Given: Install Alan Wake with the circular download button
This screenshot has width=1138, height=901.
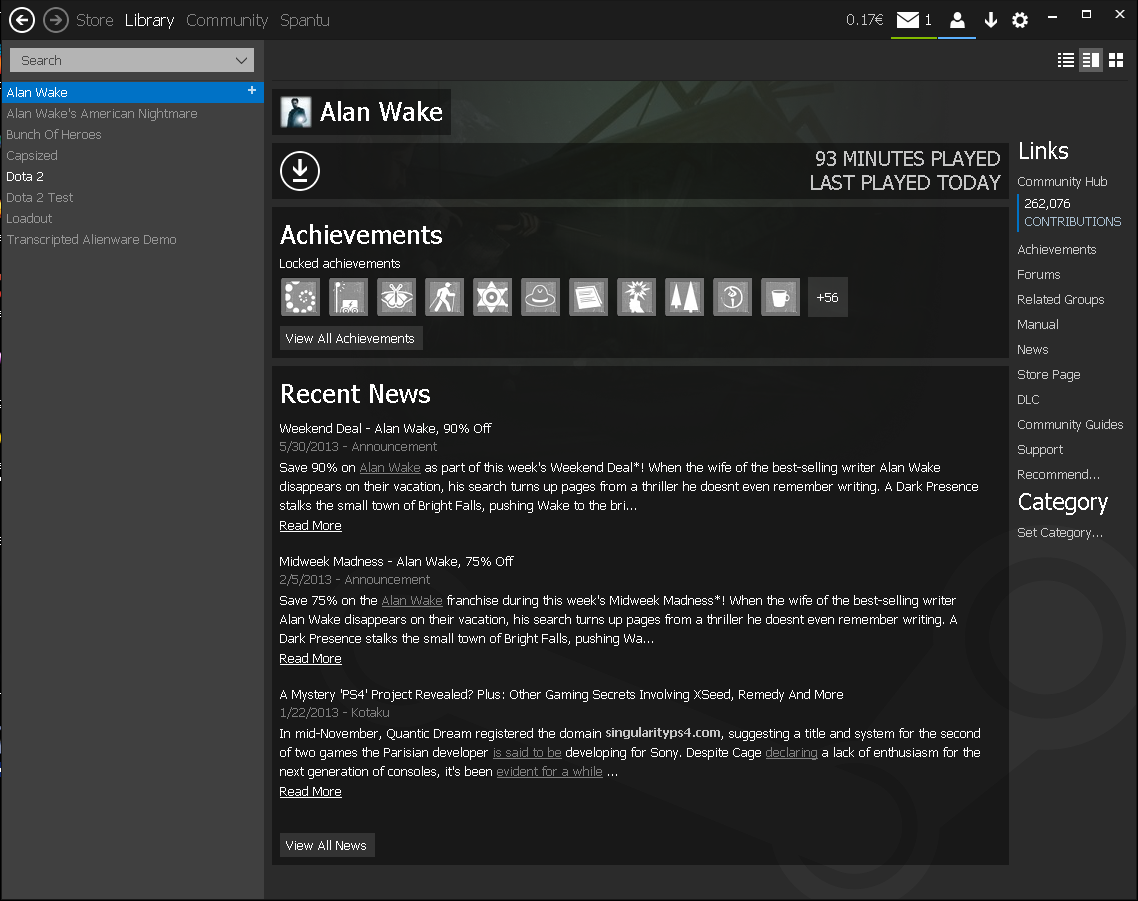Looking at the screenshot, I should [x=300, y=171].
